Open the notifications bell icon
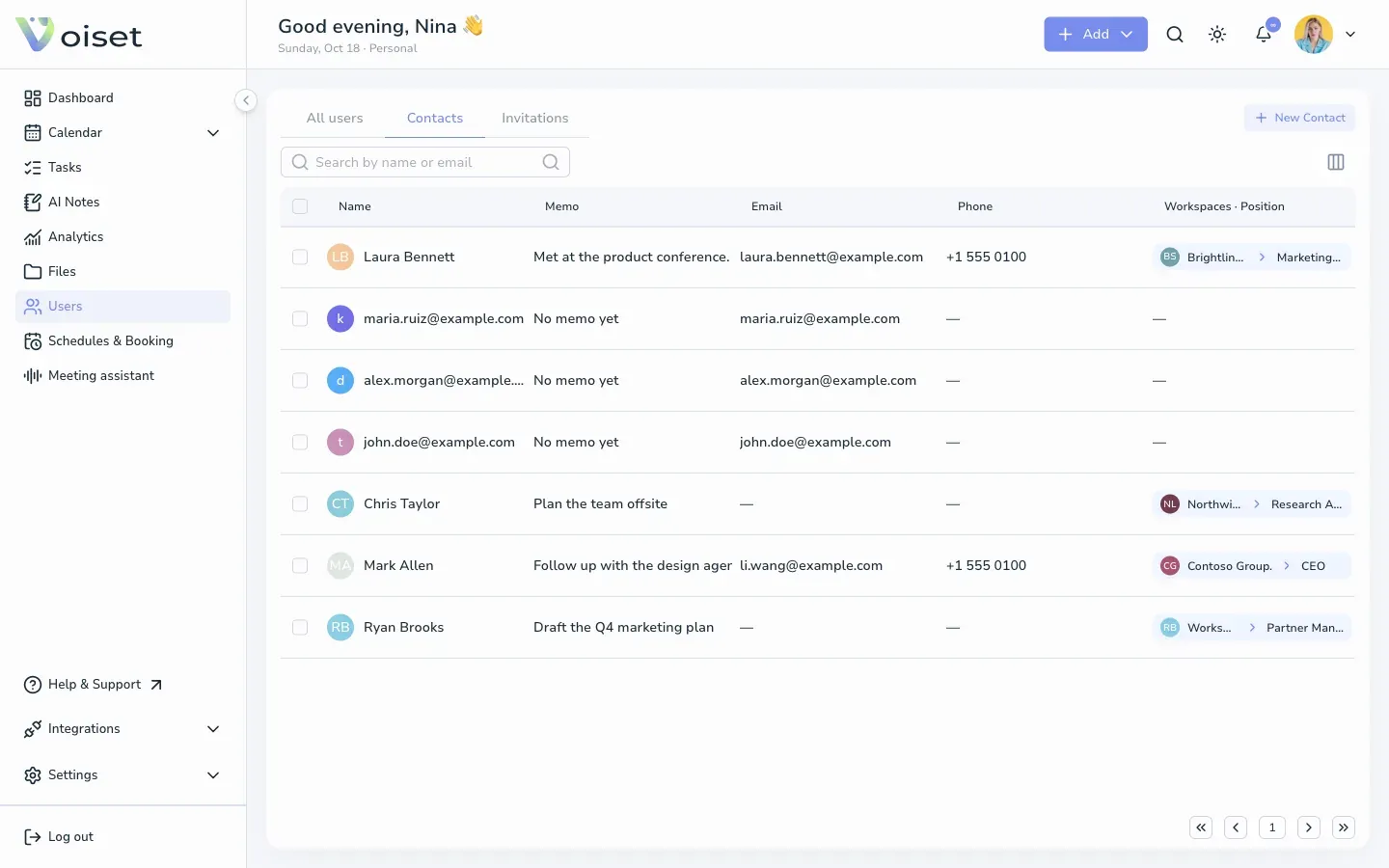The height and width of the screenshot is (868, 1389). coord(1264,34)
